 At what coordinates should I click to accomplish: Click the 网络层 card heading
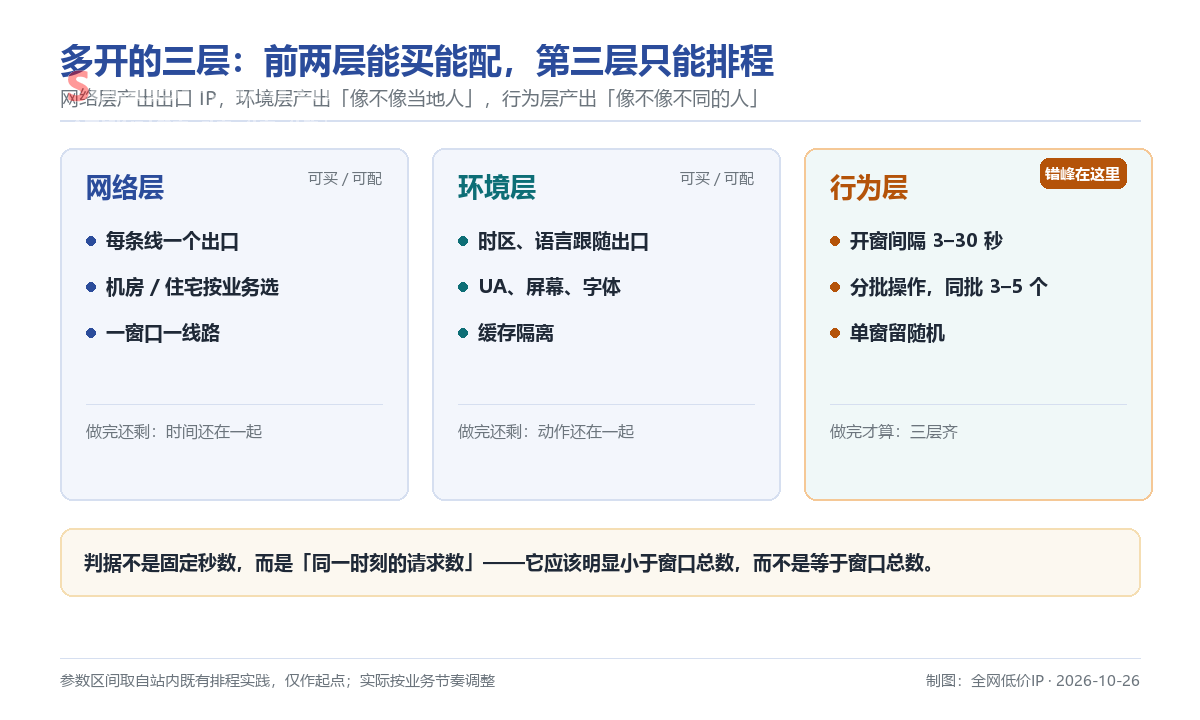point(125,188)
